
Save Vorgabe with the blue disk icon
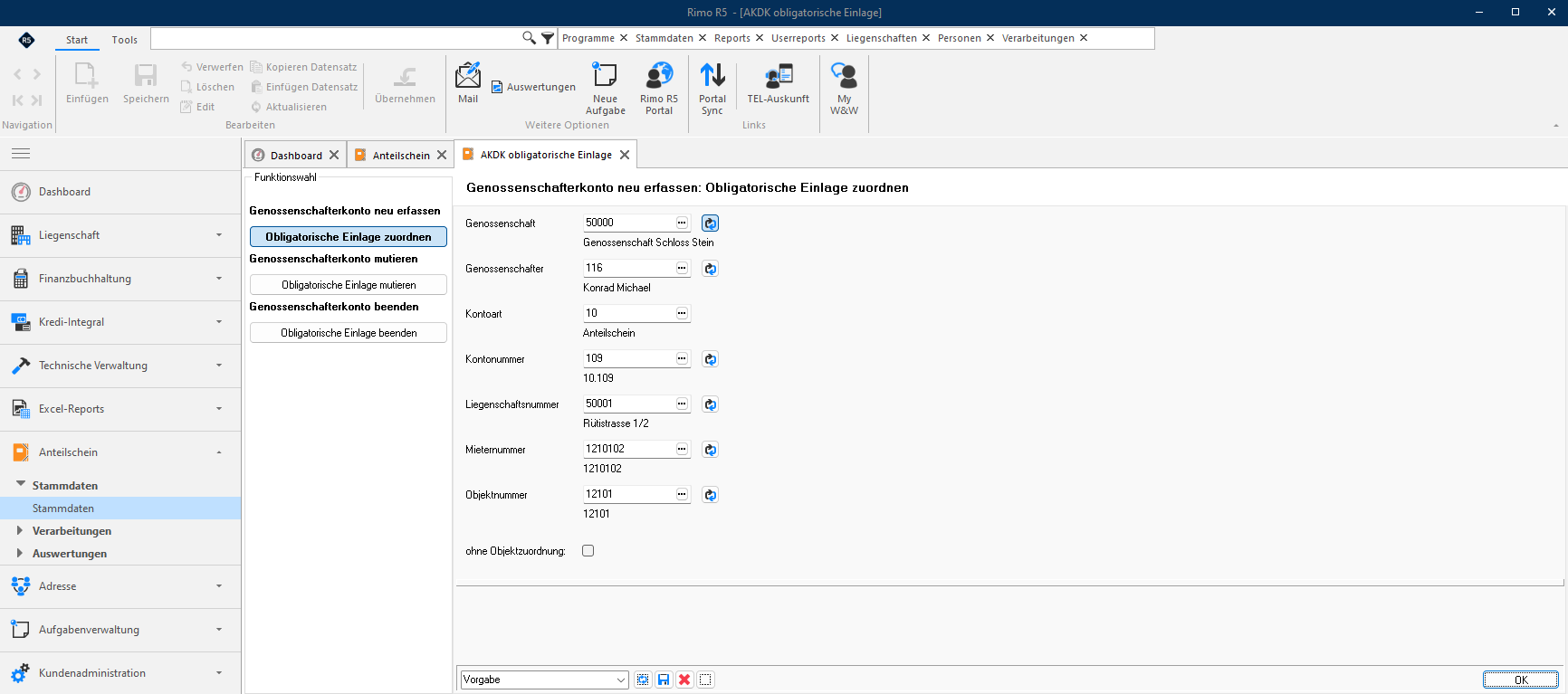point(664,680)
